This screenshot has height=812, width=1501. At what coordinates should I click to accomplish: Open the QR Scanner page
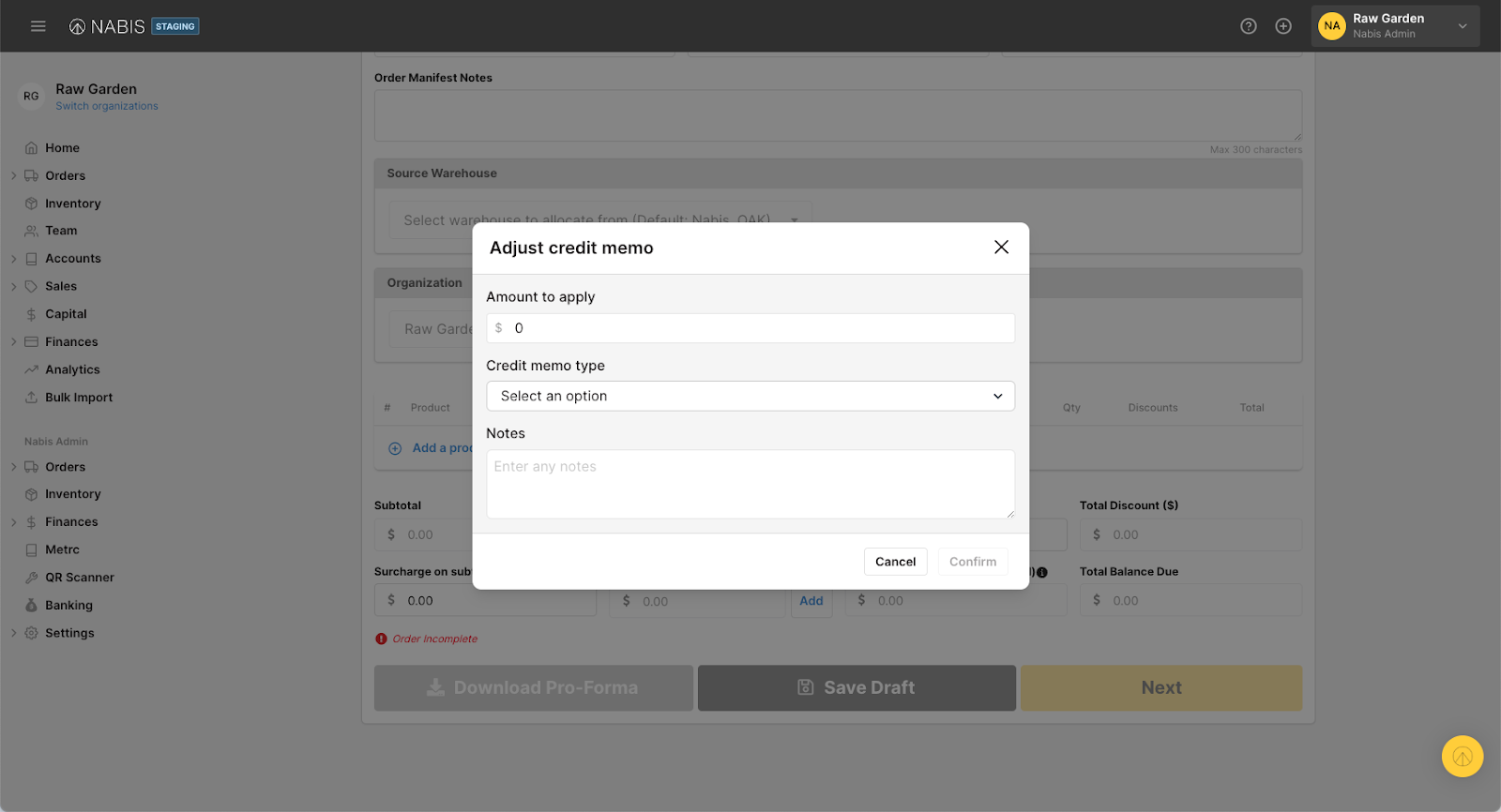[x=79, y=578]
